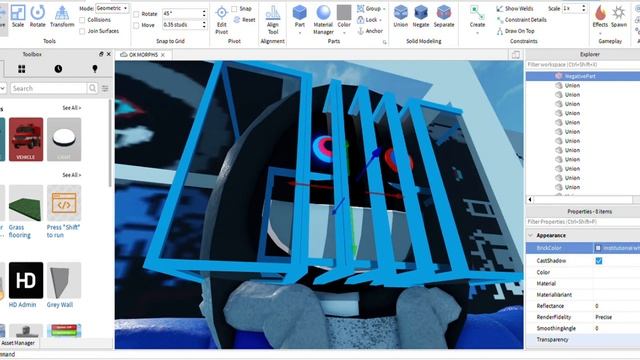Toggle the Move snap checkbox
The height and width of the screenshot is (360, 640).
tap(136, 25)
